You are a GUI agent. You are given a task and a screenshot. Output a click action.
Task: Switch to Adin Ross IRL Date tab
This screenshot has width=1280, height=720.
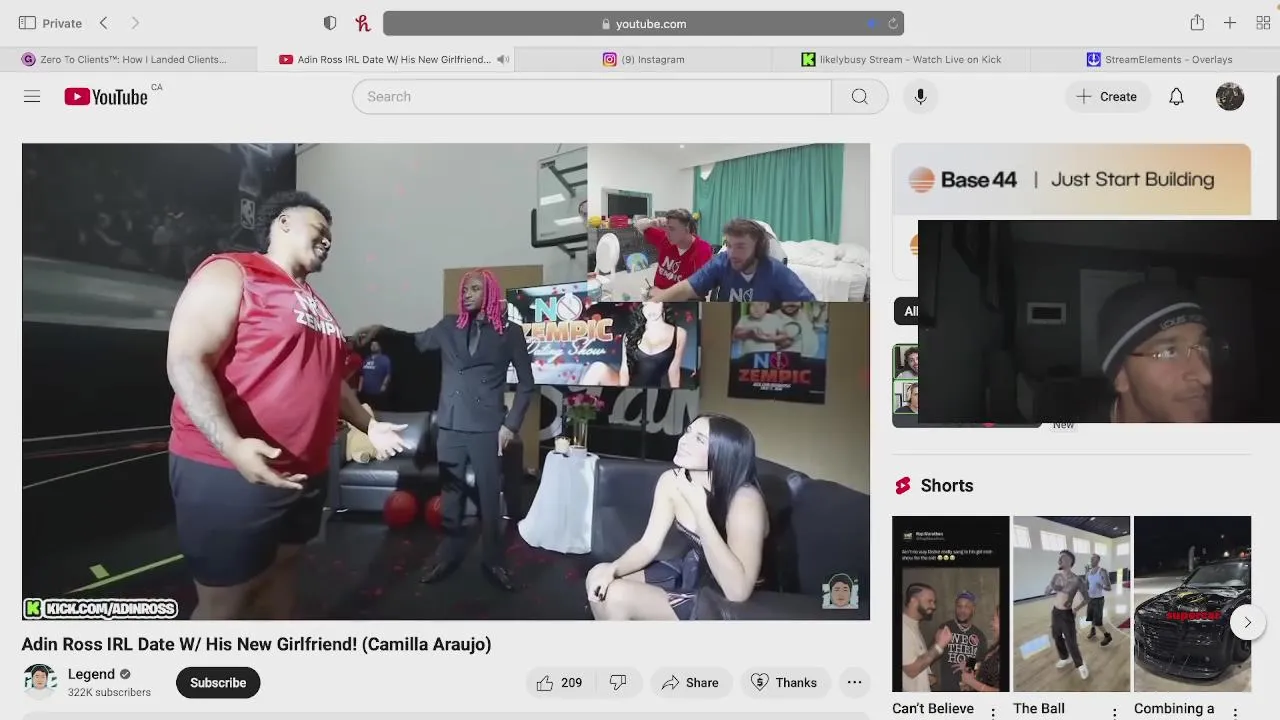click(x=385, y=59)
